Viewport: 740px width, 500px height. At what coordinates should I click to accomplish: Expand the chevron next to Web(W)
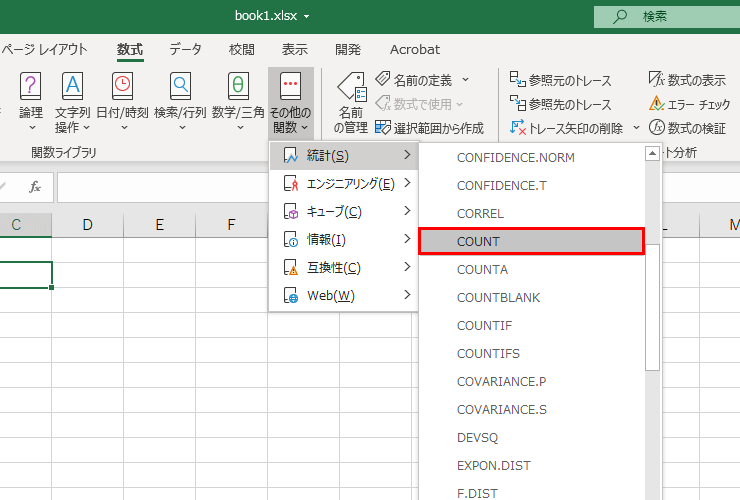[407, 295]
